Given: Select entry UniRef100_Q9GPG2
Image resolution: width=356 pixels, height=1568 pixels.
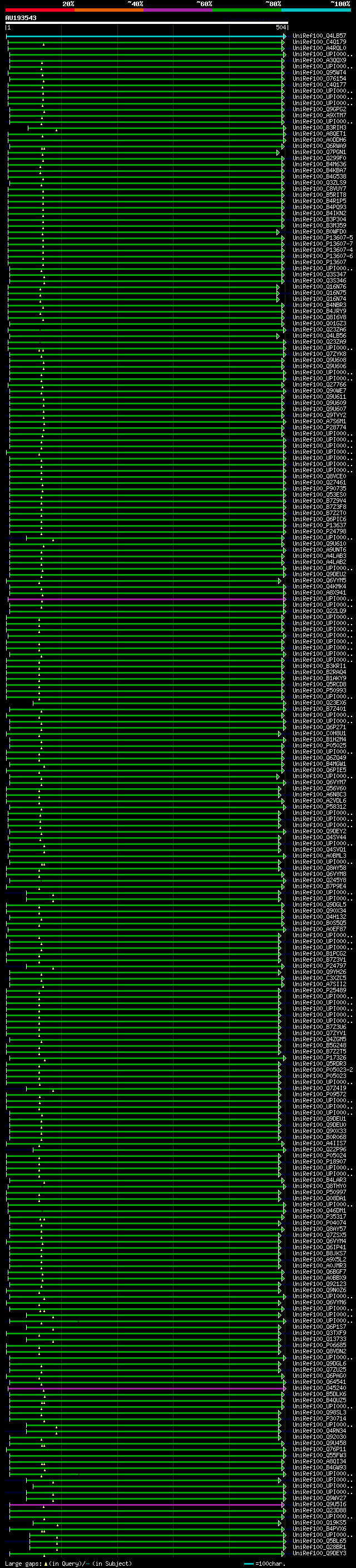Looking at the screenshot, I should click(319, 110).
